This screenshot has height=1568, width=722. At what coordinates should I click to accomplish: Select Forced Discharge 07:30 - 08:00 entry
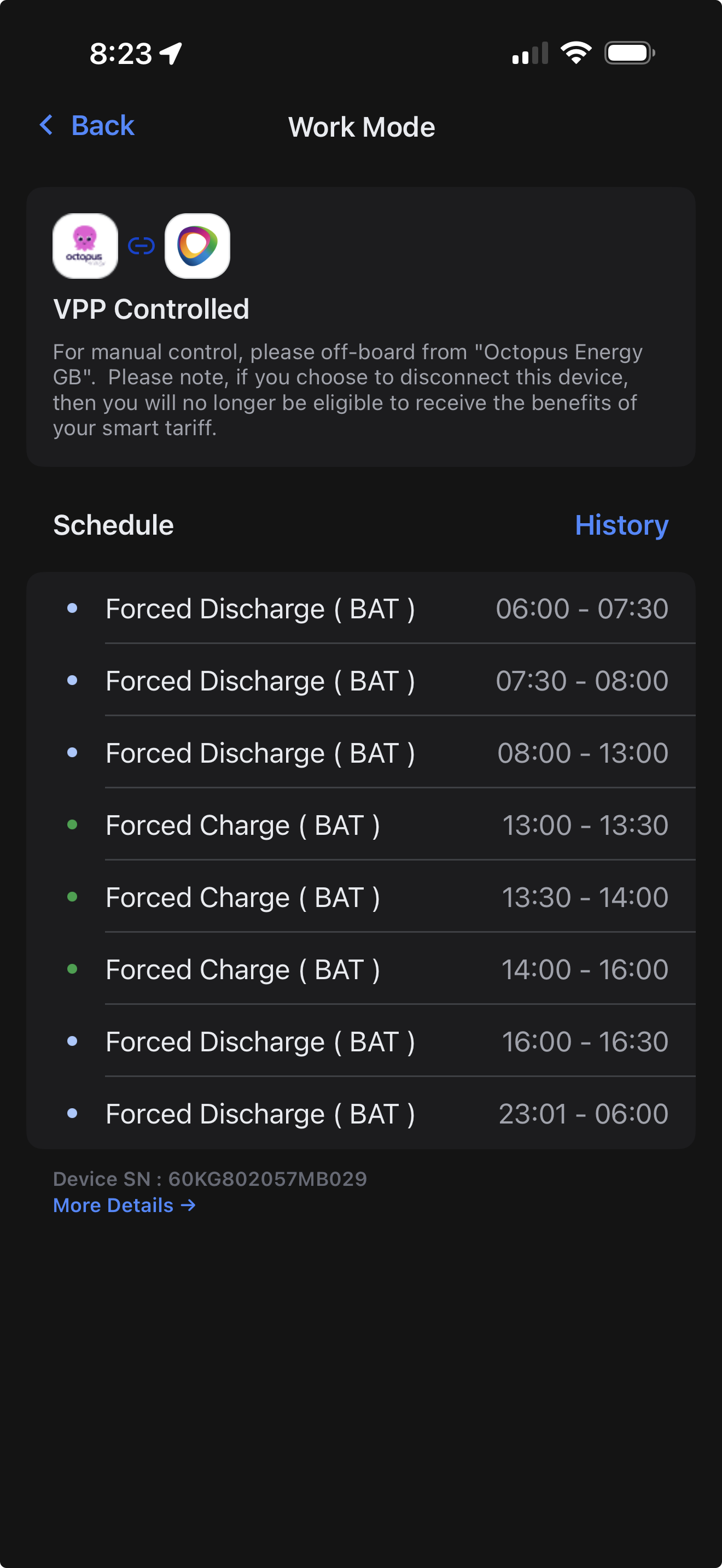(x=360, y=681)
